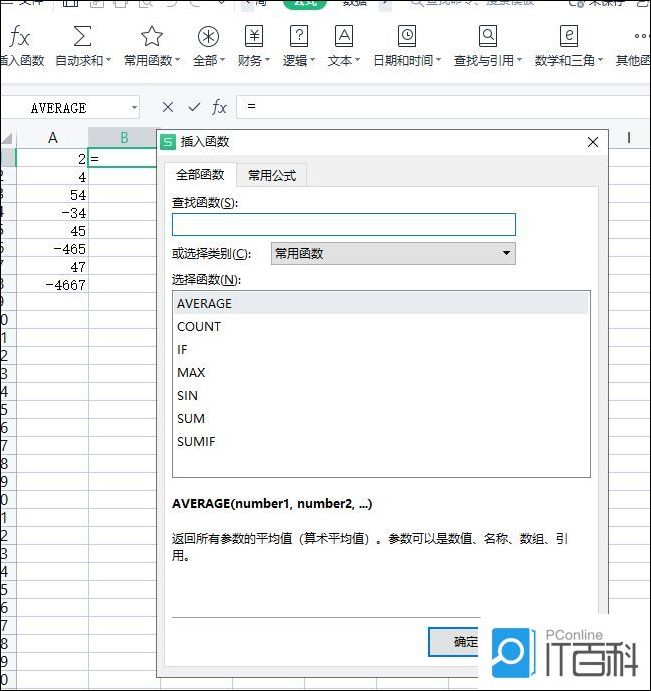Open the Text functions A icon
The image size is (651, 691).
344,36
